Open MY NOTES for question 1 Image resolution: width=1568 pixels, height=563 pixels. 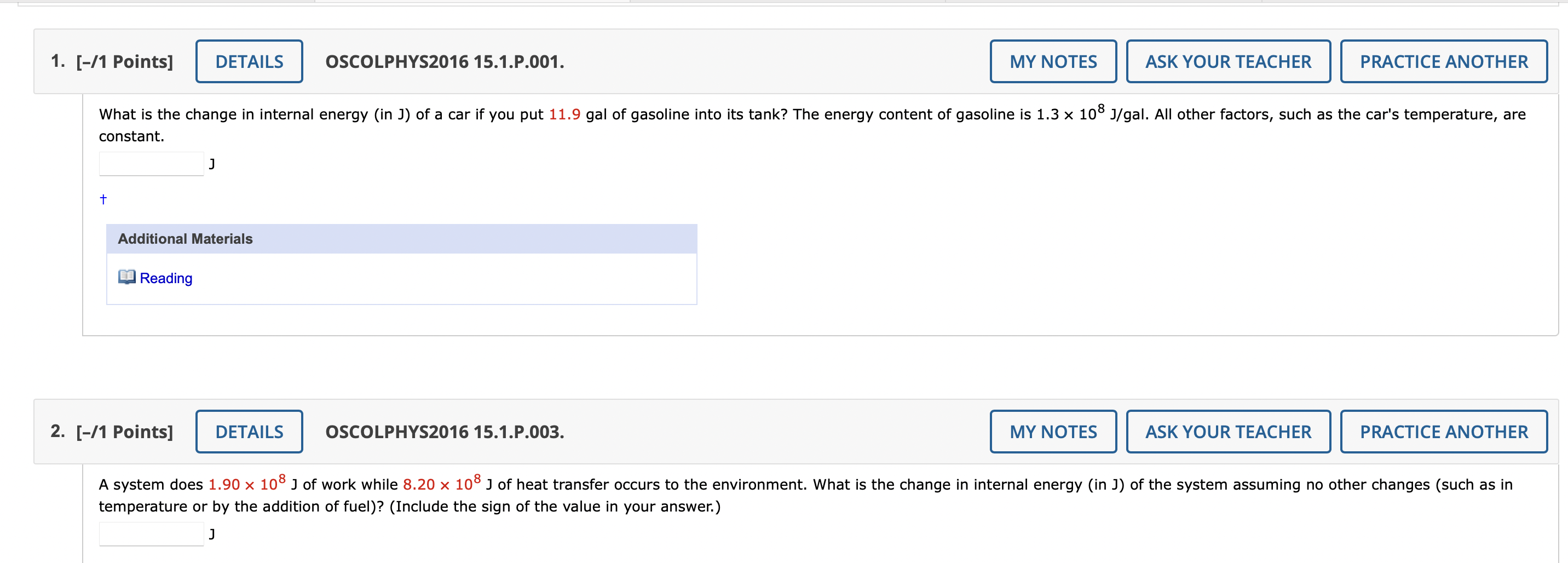pyautogui.click(x=1053, y=61)
